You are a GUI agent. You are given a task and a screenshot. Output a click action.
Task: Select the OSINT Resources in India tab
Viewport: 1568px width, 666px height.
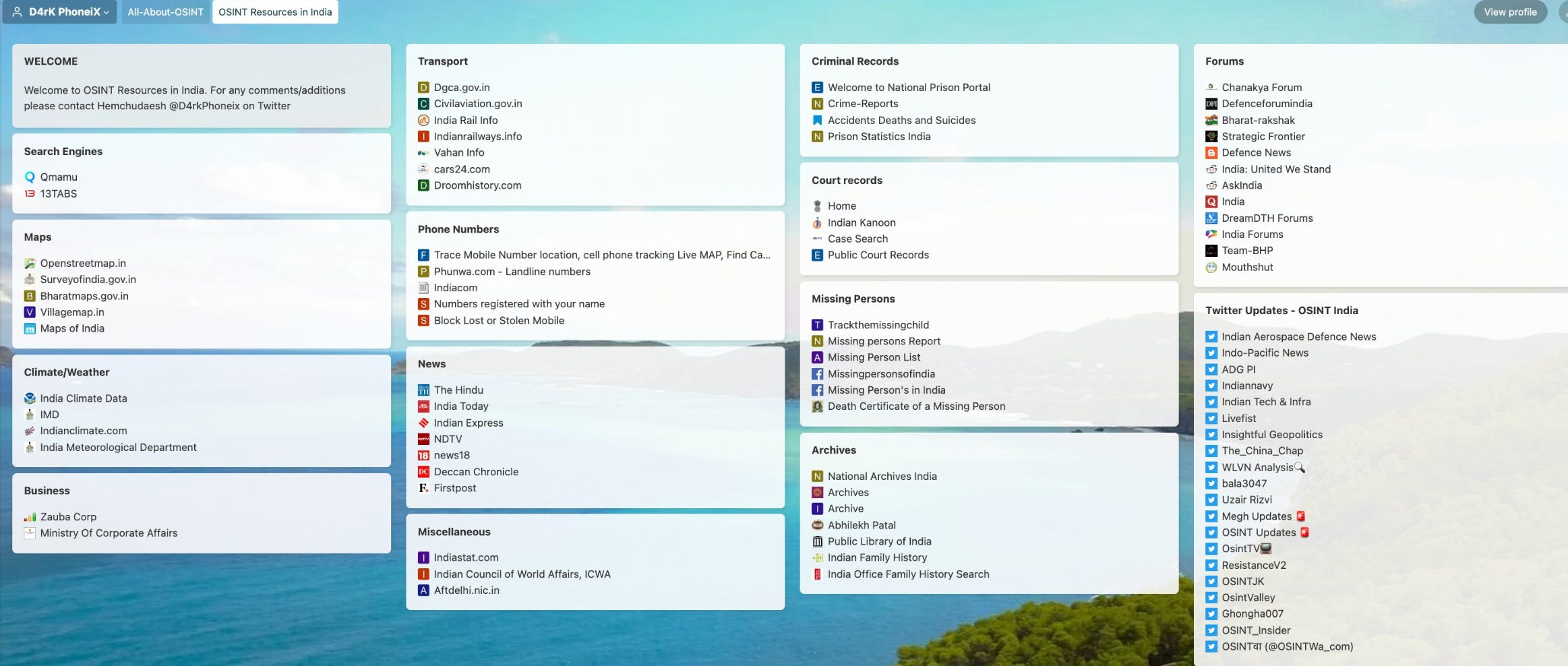[x=275, y=11]
